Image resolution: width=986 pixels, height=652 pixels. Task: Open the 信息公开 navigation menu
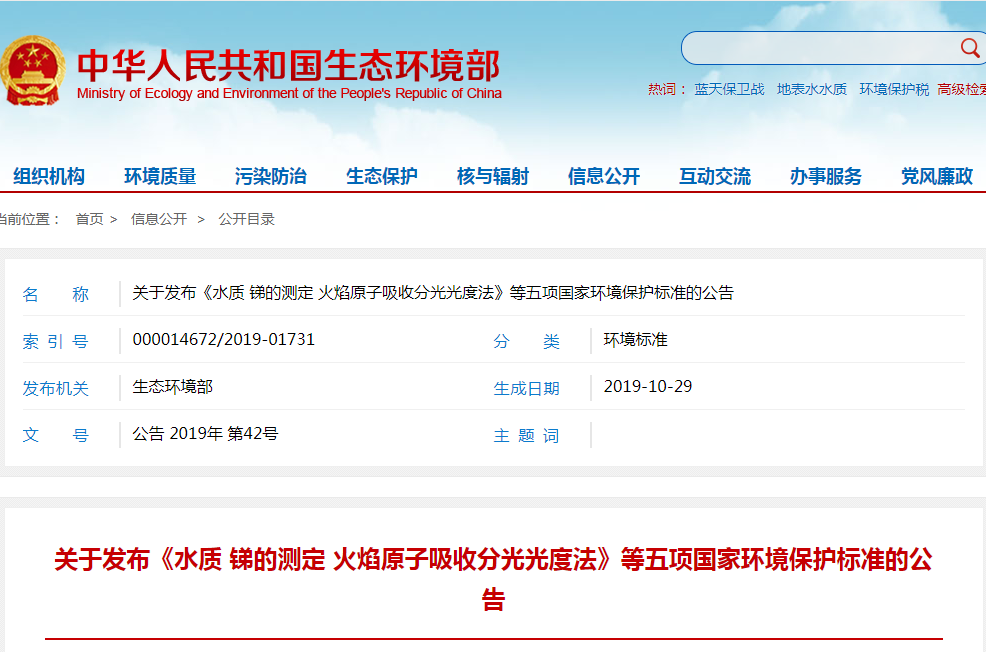(604, 176)
